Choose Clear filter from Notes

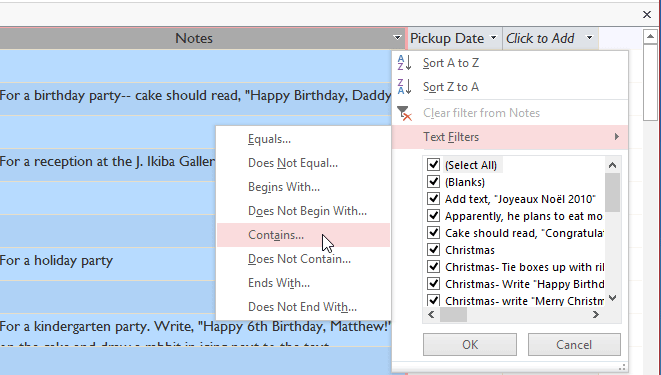coord(510,113)
